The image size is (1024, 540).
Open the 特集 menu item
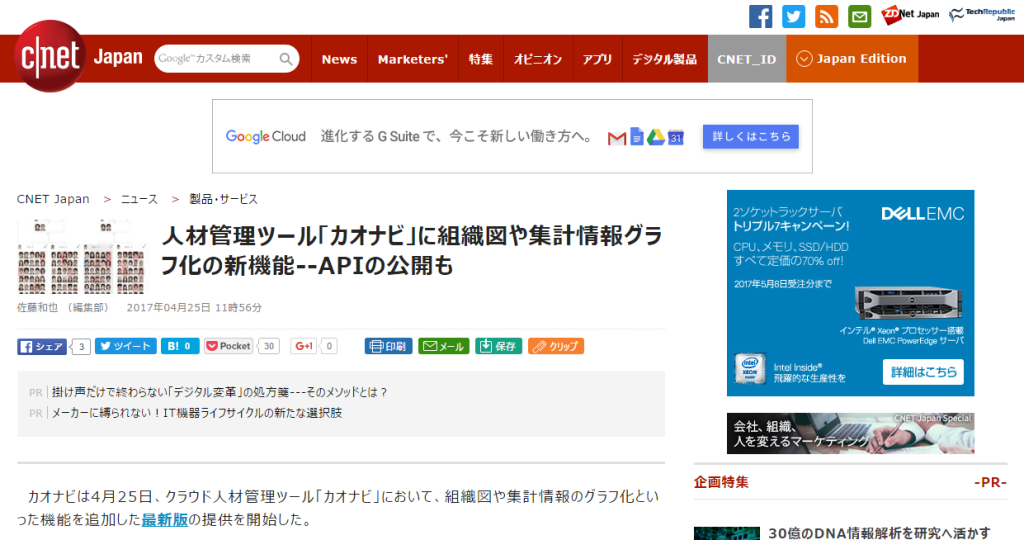tap(481, 59)
